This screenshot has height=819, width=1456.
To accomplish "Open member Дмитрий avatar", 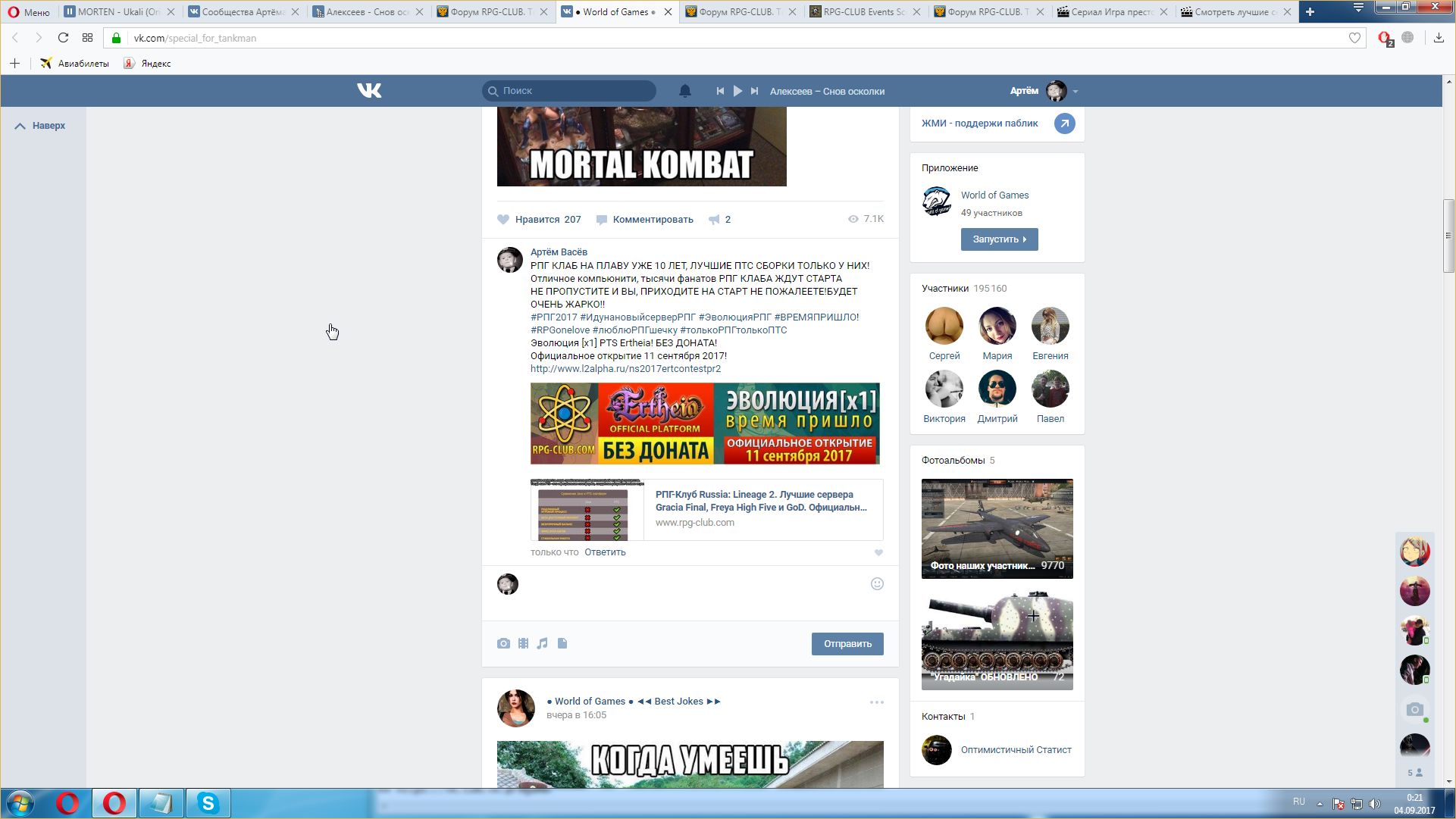I will coord(997,389).
